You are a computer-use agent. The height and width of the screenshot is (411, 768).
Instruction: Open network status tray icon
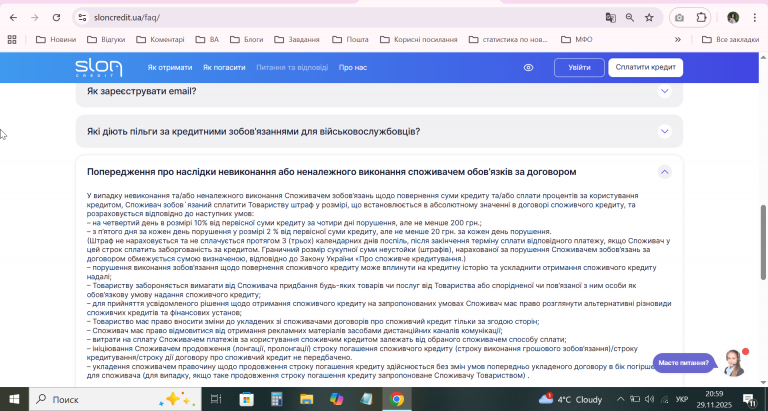pos(665,399)
